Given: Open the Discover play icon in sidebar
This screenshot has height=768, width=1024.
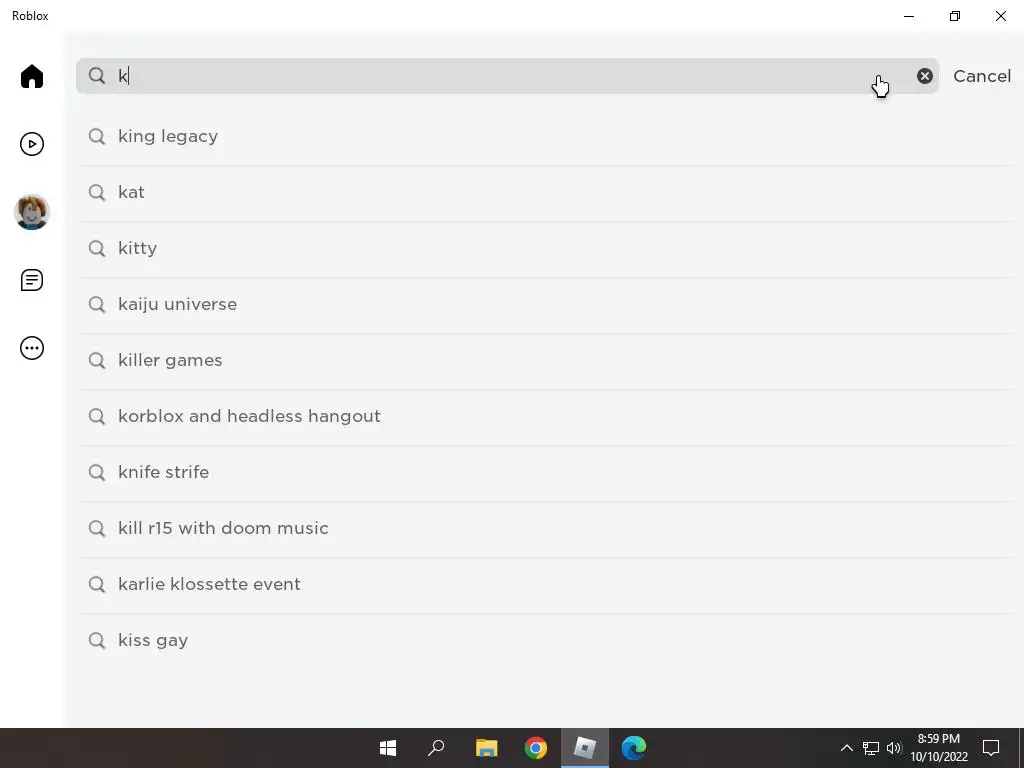Looking at the screenshot, I should click(31, 144).
